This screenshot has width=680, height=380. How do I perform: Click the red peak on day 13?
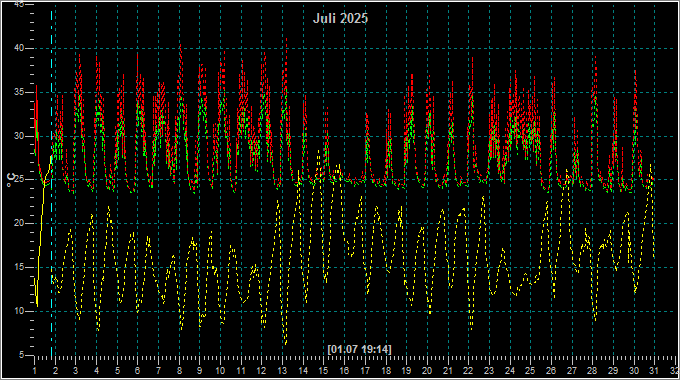pos(286,41)
